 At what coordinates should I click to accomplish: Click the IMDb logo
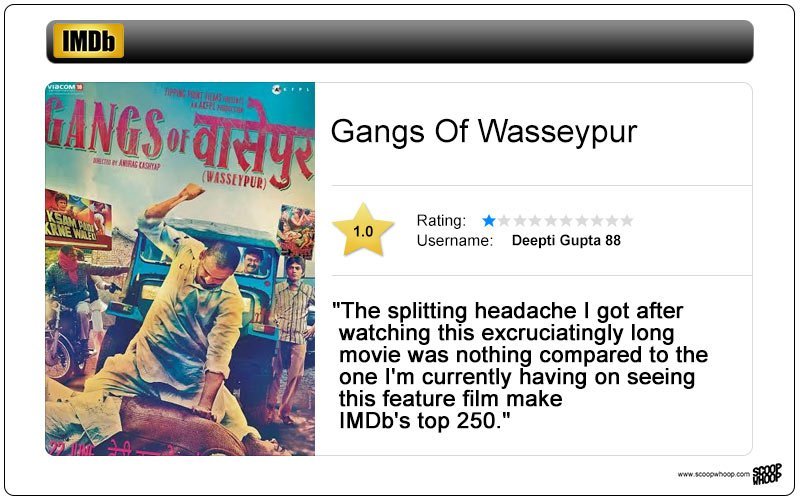pyautogui.click(x=88, y=41)
